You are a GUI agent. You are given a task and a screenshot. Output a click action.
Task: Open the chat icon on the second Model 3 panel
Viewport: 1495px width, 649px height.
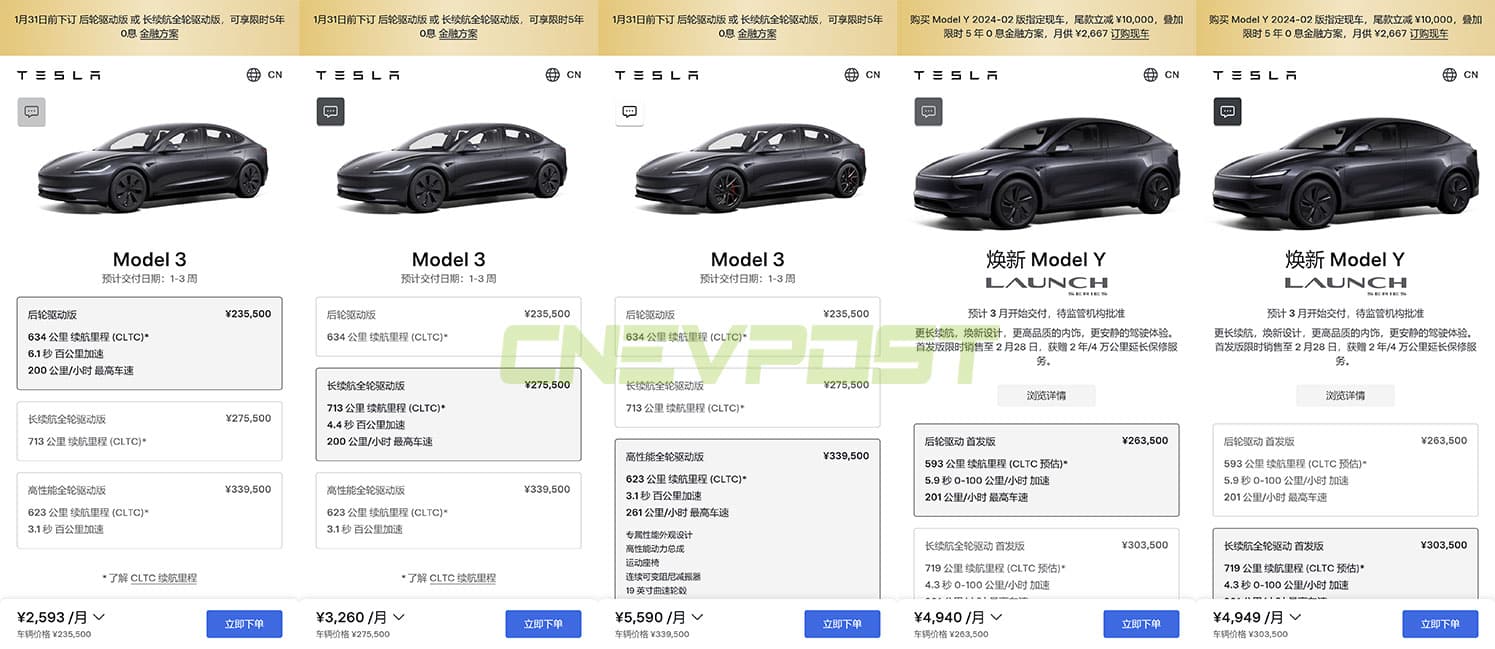click(330, 111)
